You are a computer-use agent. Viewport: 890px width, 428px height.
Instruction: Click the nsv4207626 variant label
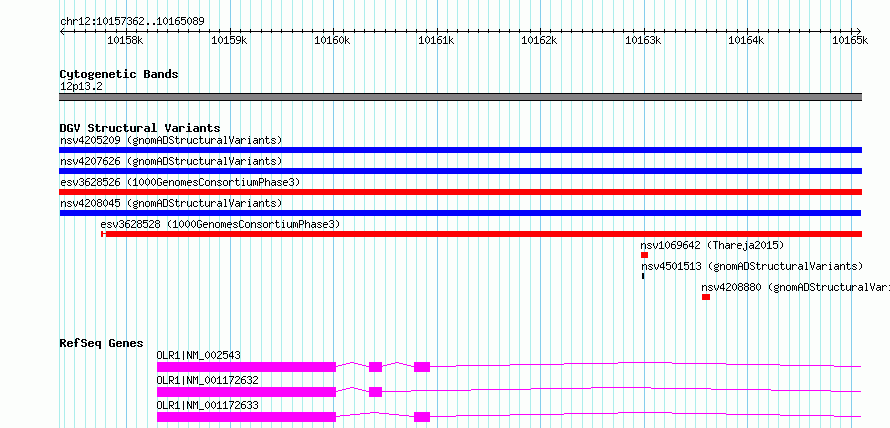[x=171, y=161]
